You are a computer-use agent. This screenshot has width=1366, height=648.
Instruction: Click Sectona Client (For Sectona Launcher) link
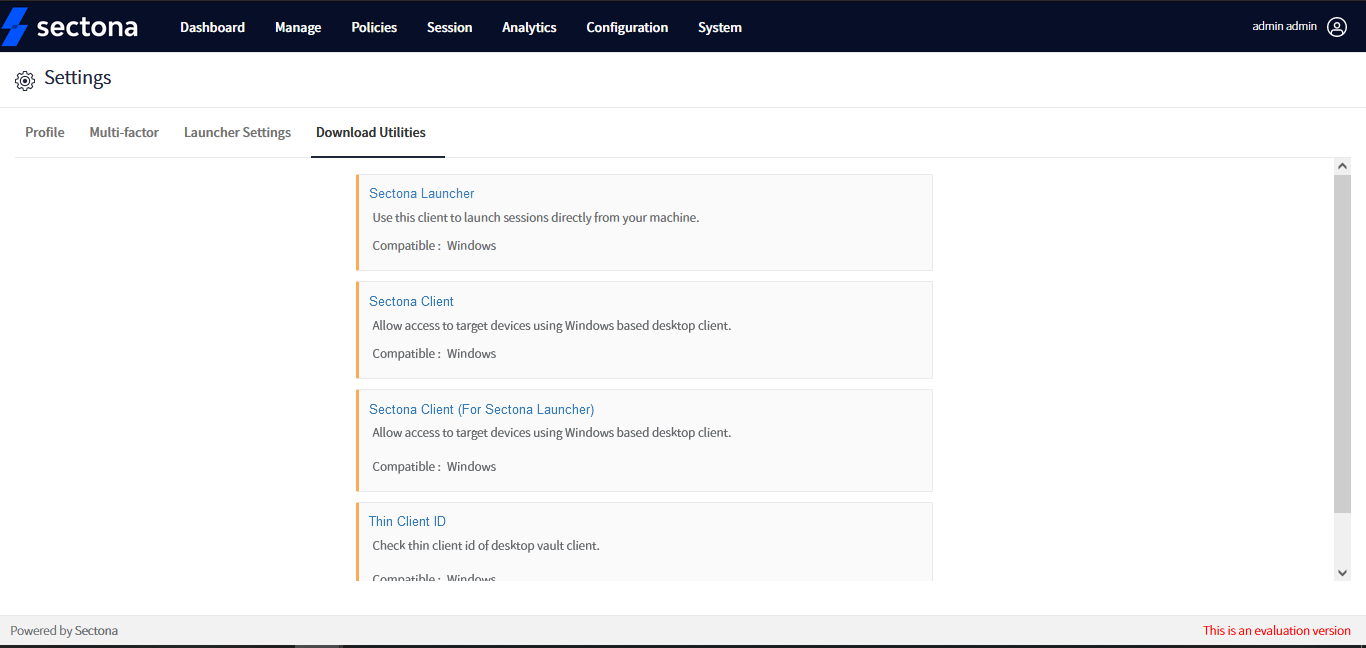(481, 409)
